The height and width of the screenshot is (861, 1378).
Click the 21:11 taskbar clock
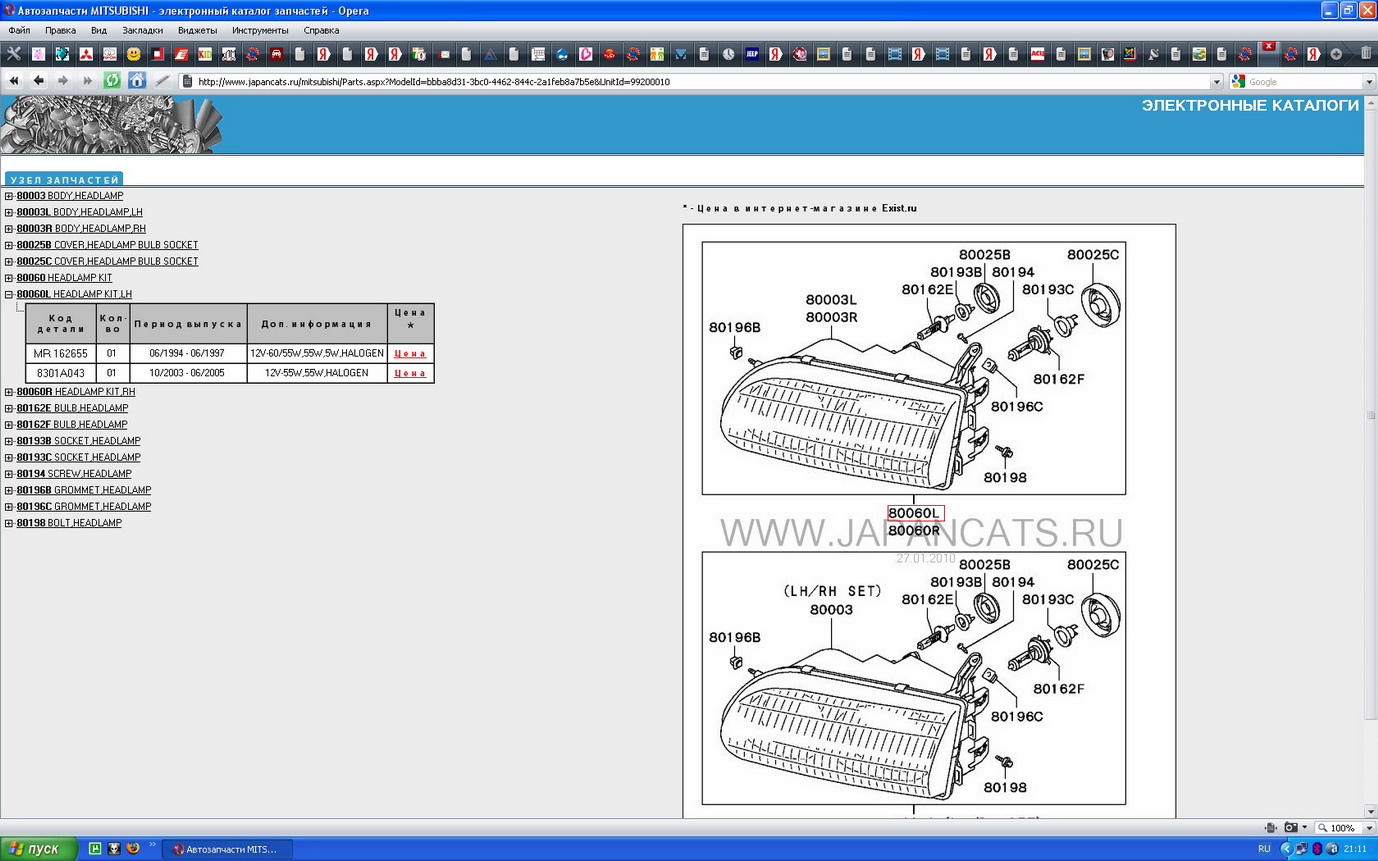click(1355, 848)
